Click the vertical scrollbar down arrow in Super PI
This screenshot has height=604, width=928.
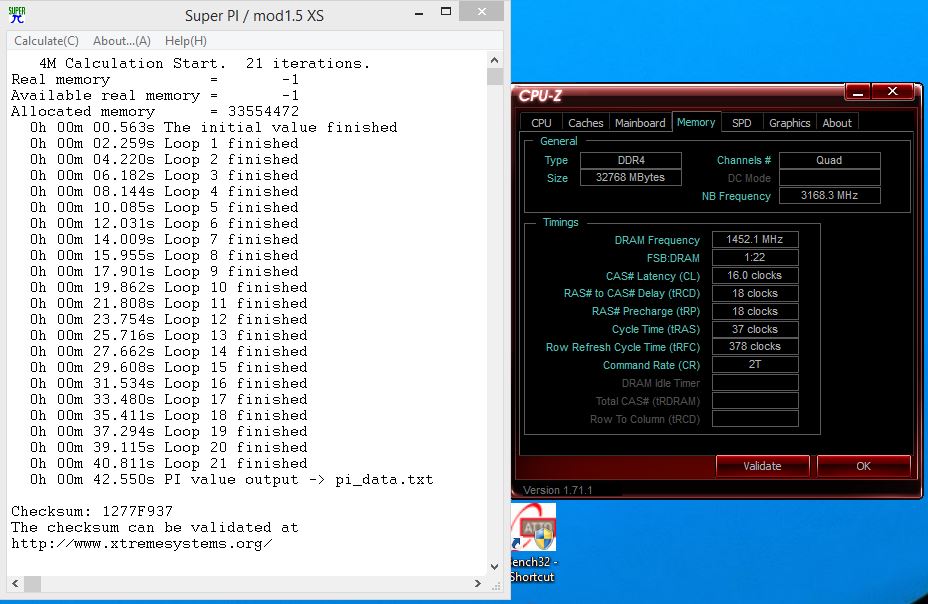point(495,567)
